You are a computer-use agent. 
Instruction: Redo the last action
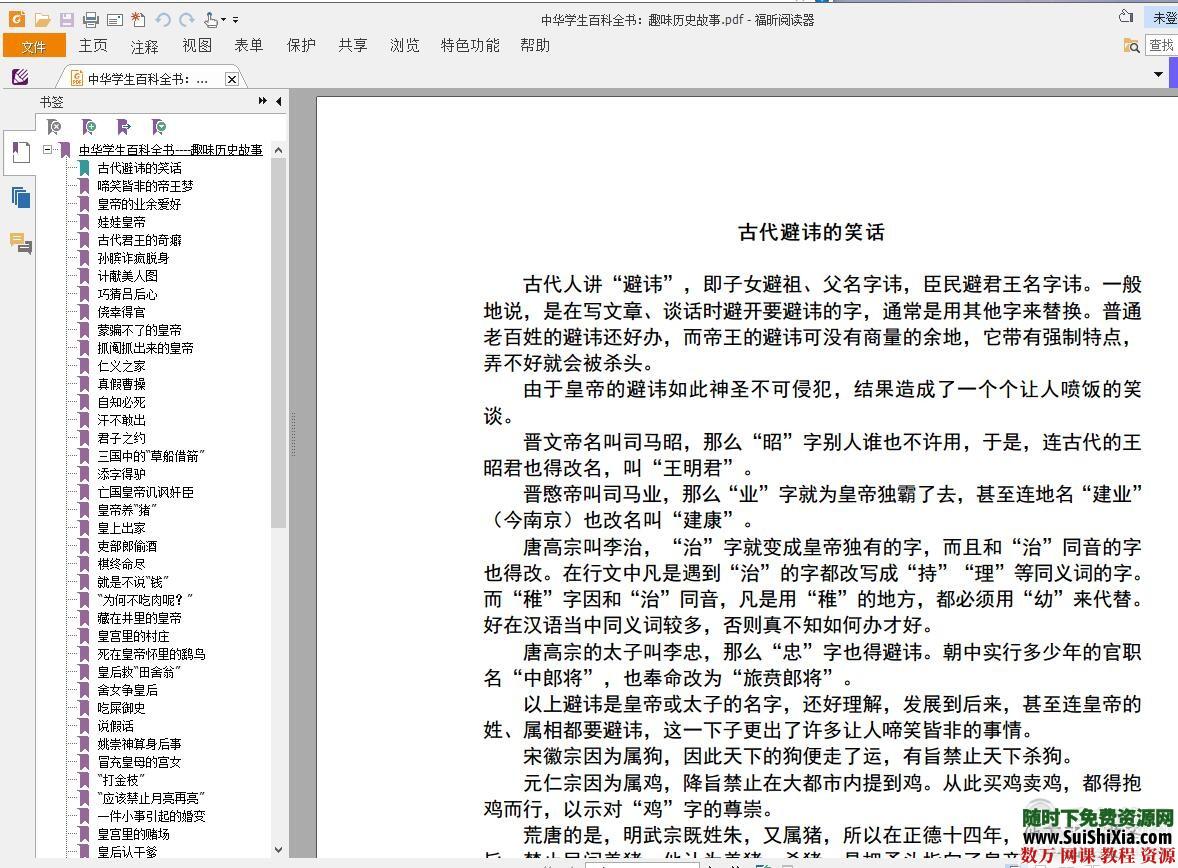point(186,19)
